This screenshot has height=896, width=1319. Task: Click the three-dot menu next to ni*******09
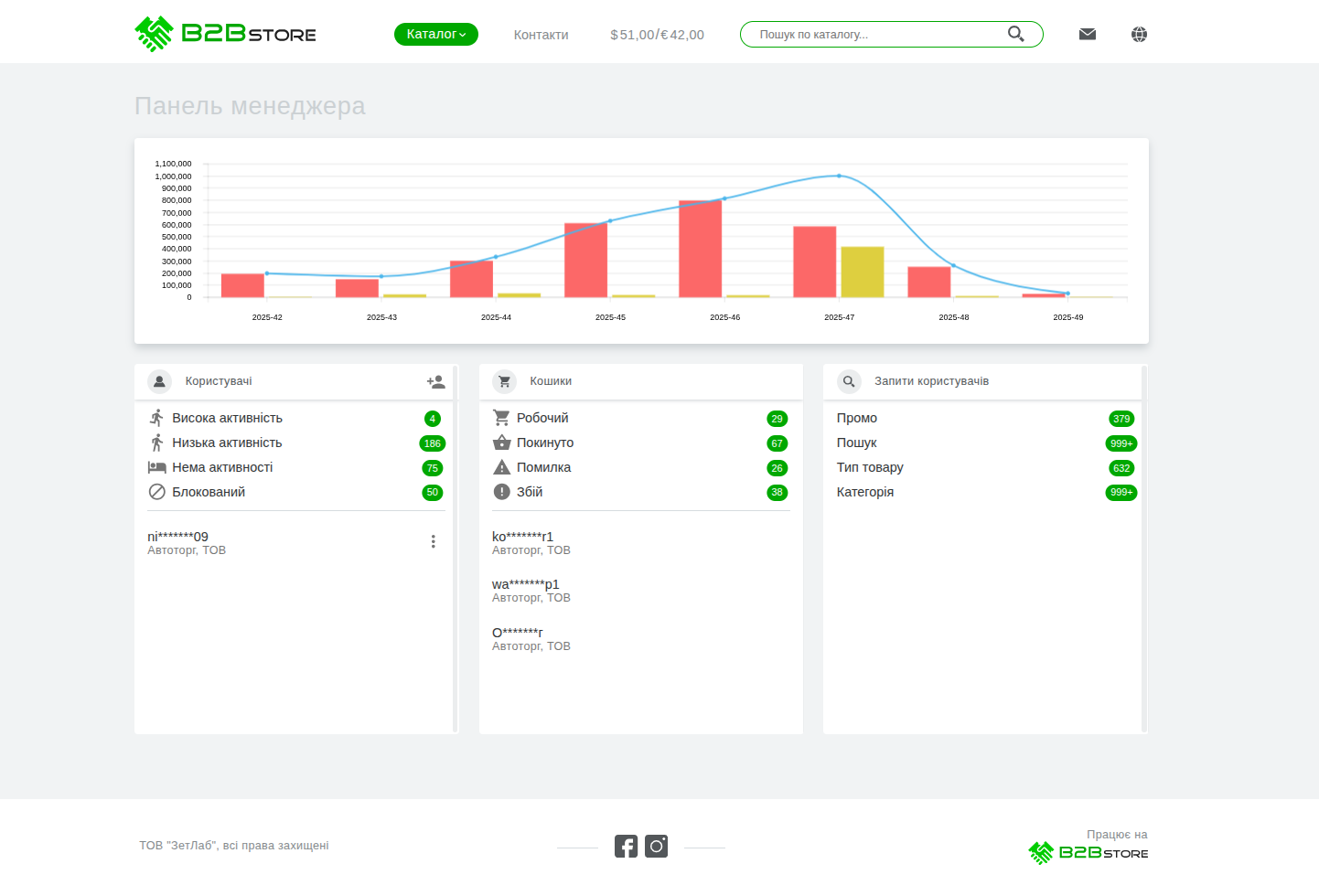[433, 542]
